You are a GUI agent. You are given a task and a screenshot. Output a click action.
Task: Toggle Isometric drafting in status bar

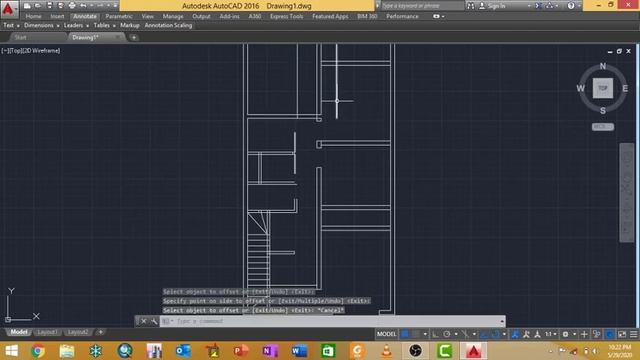465,334
